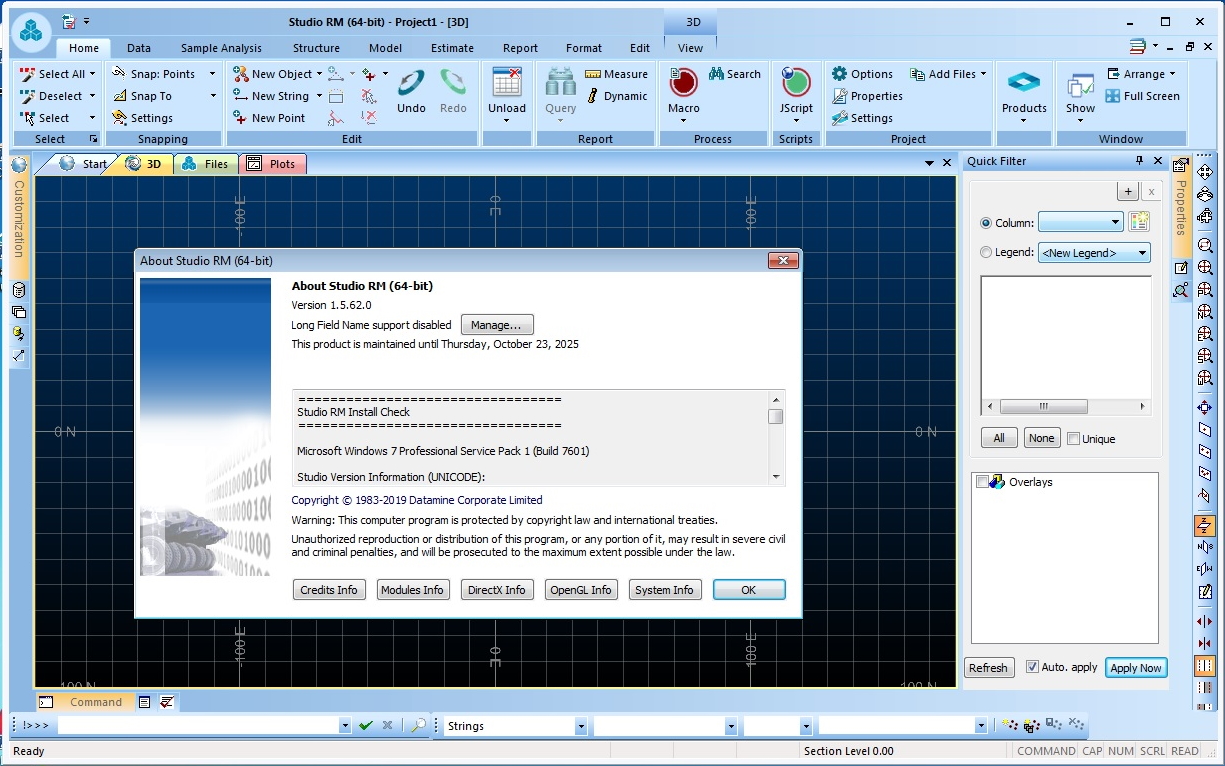Open the Structure ribbon tab
Viewport: 1225px width, 766px height.
coord(316,48)
